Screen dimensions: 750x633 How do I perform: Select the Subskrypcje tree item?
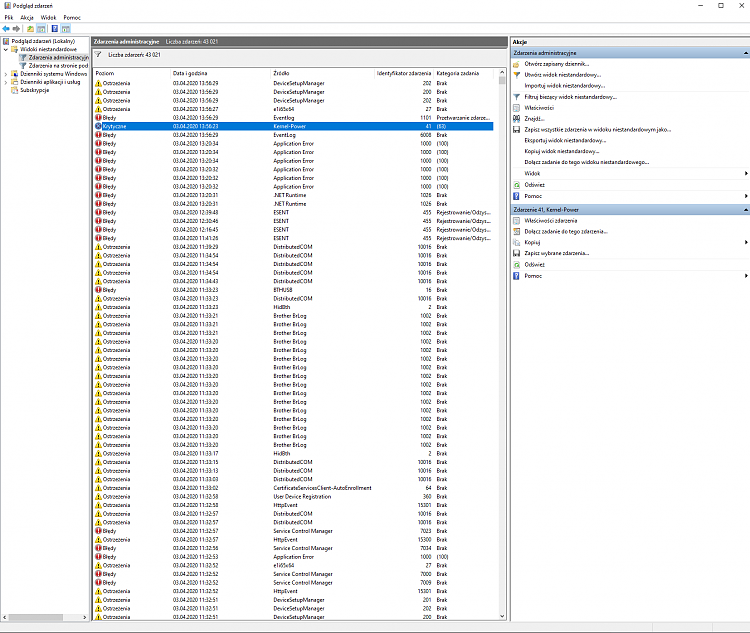34,90
